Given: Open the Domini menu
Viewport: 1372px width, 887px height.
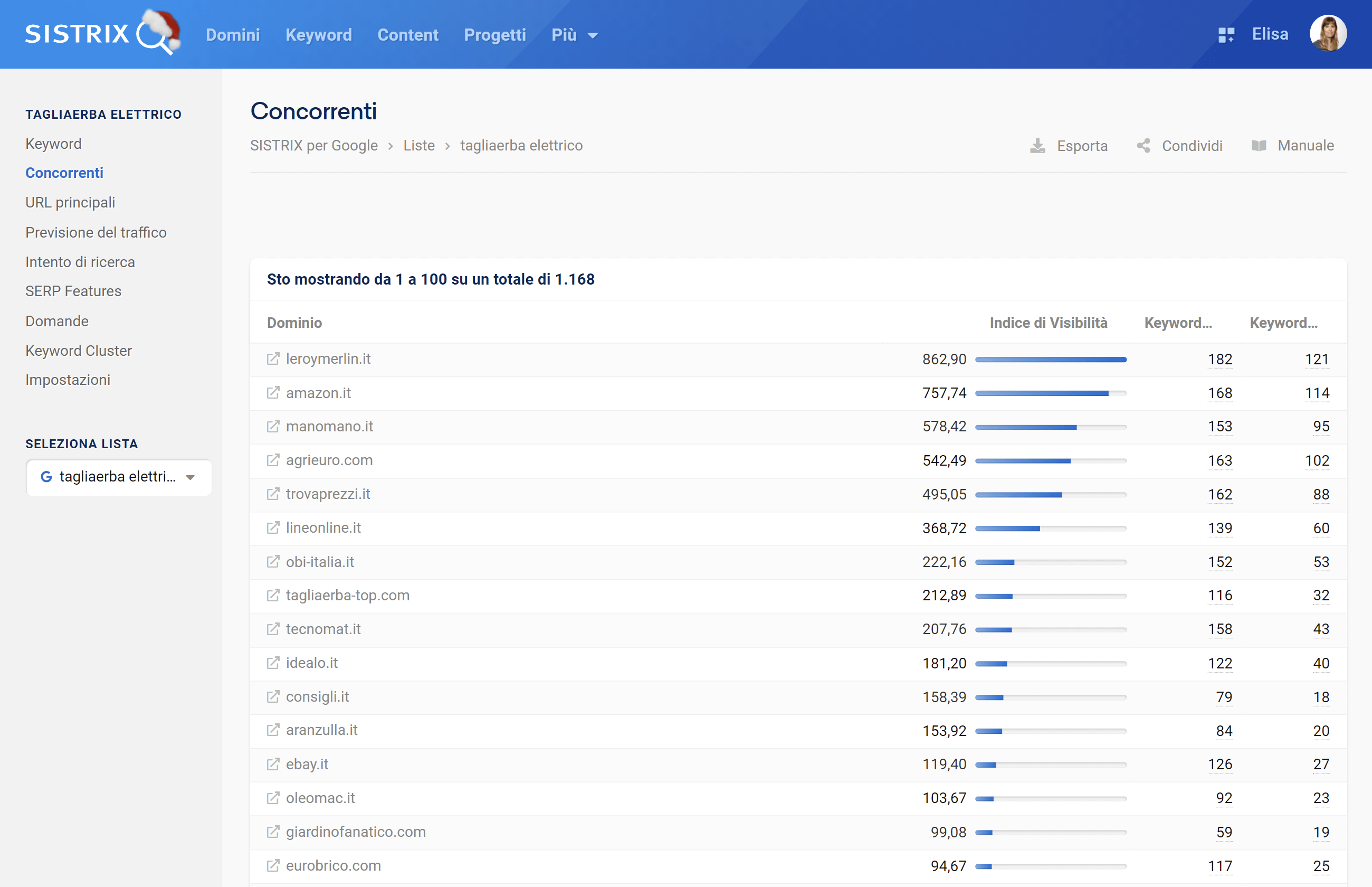Looking at the screenshot, I should tap(233, 35).
